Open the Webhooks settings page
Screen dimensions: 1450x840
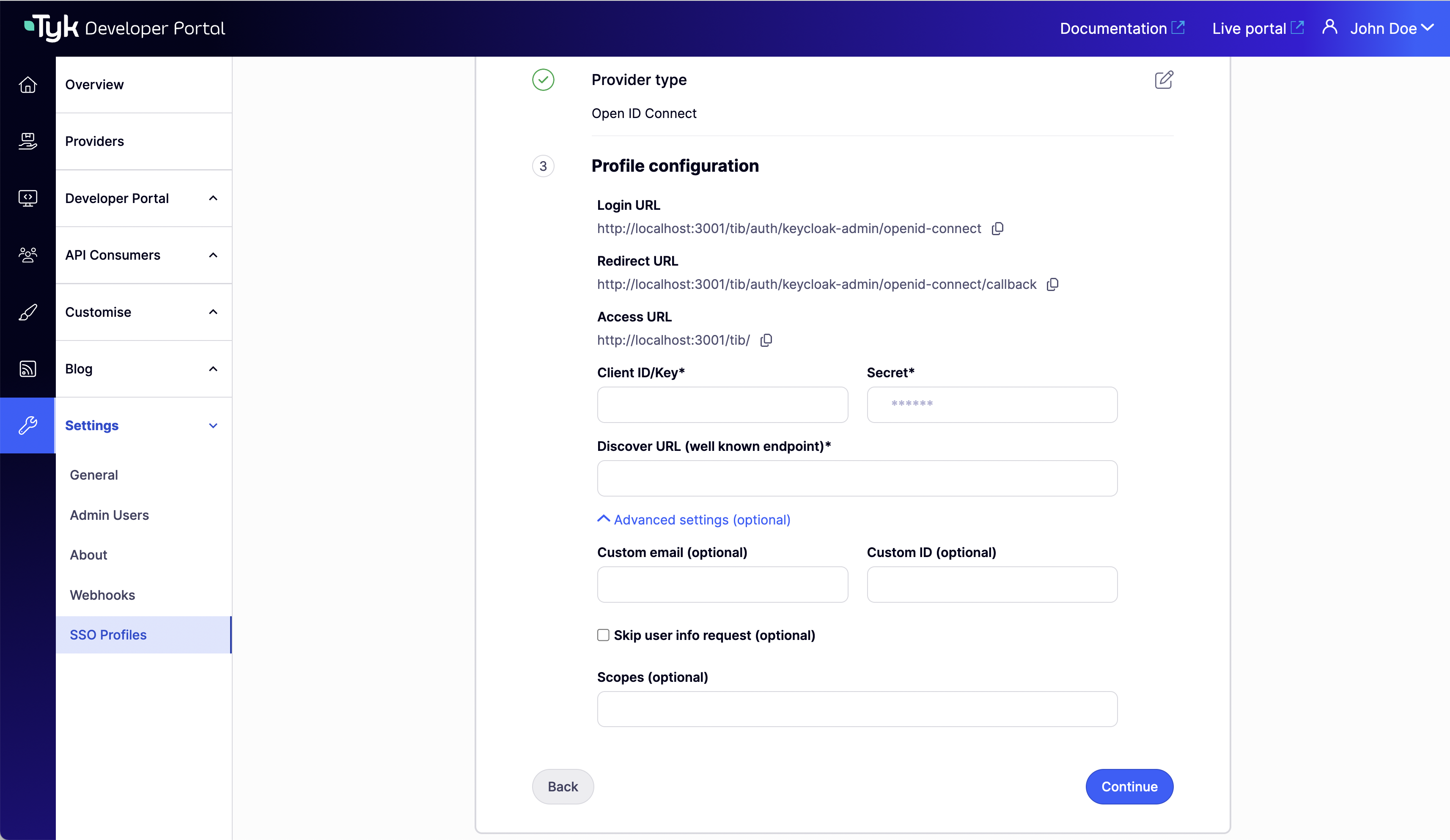(102, 595)
